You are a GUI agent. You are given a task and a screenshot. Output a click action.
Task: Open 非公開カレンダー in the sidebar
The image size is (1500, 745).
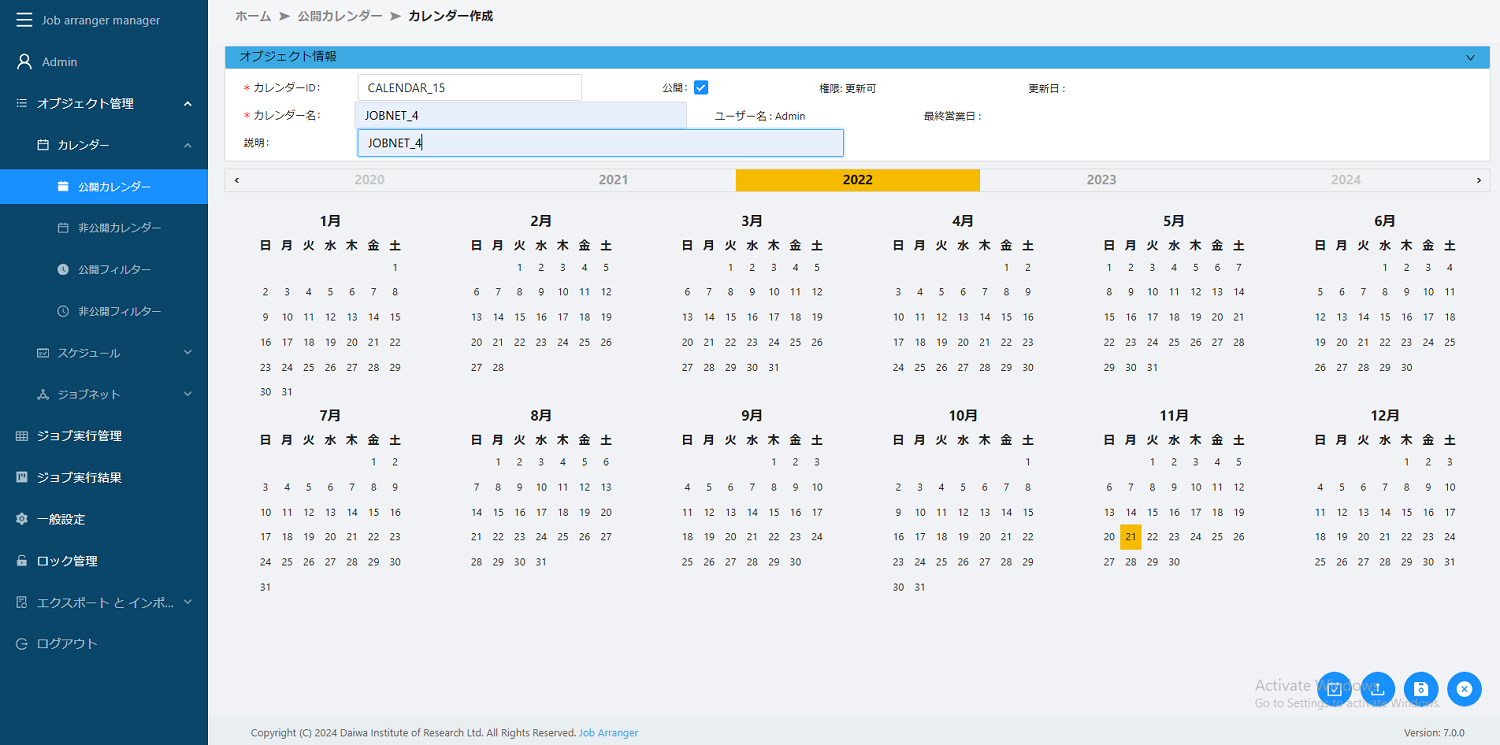[x=119, y=228]
